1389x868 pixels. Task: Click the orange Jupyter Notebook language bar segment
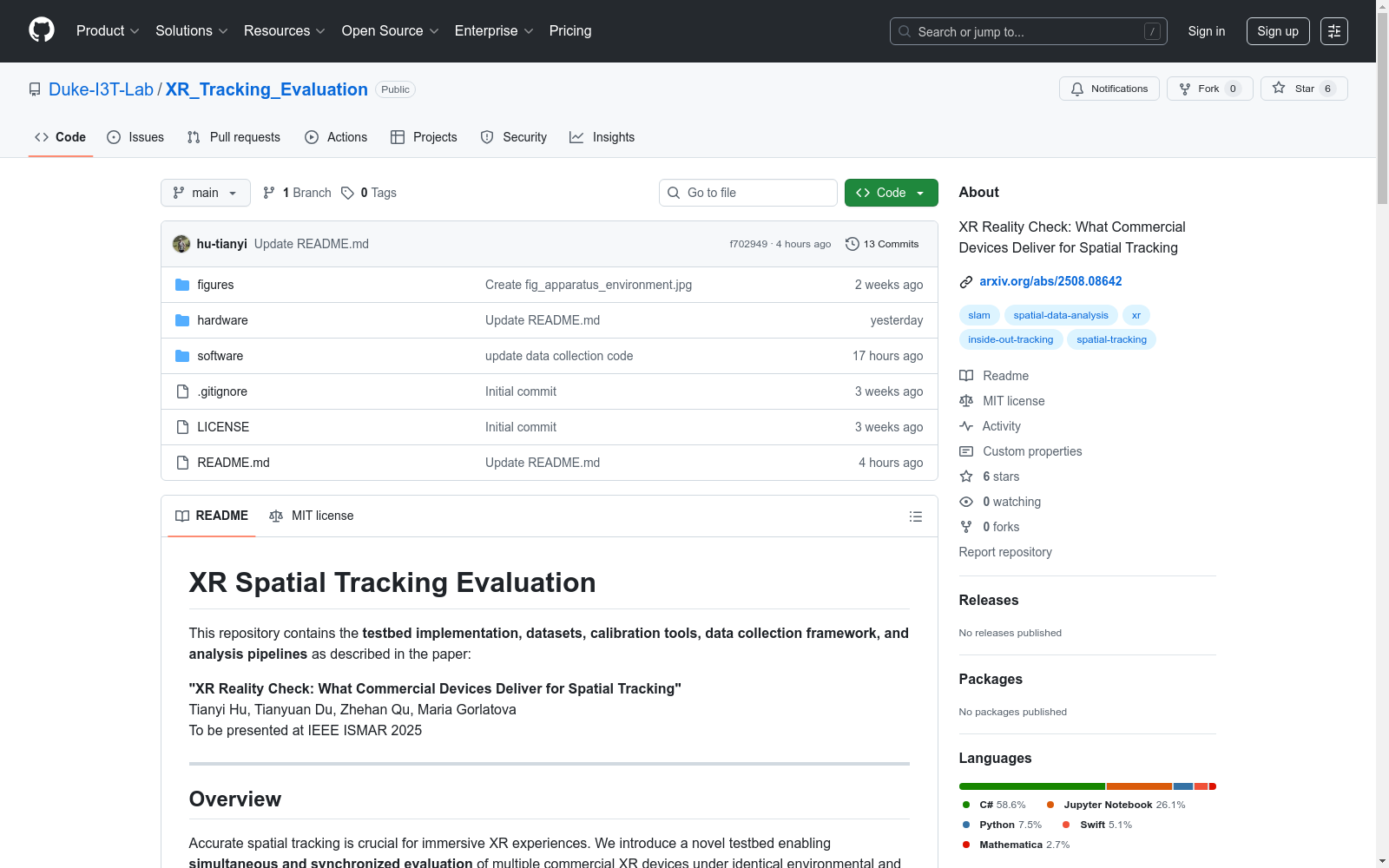(x=1139, y=786)
